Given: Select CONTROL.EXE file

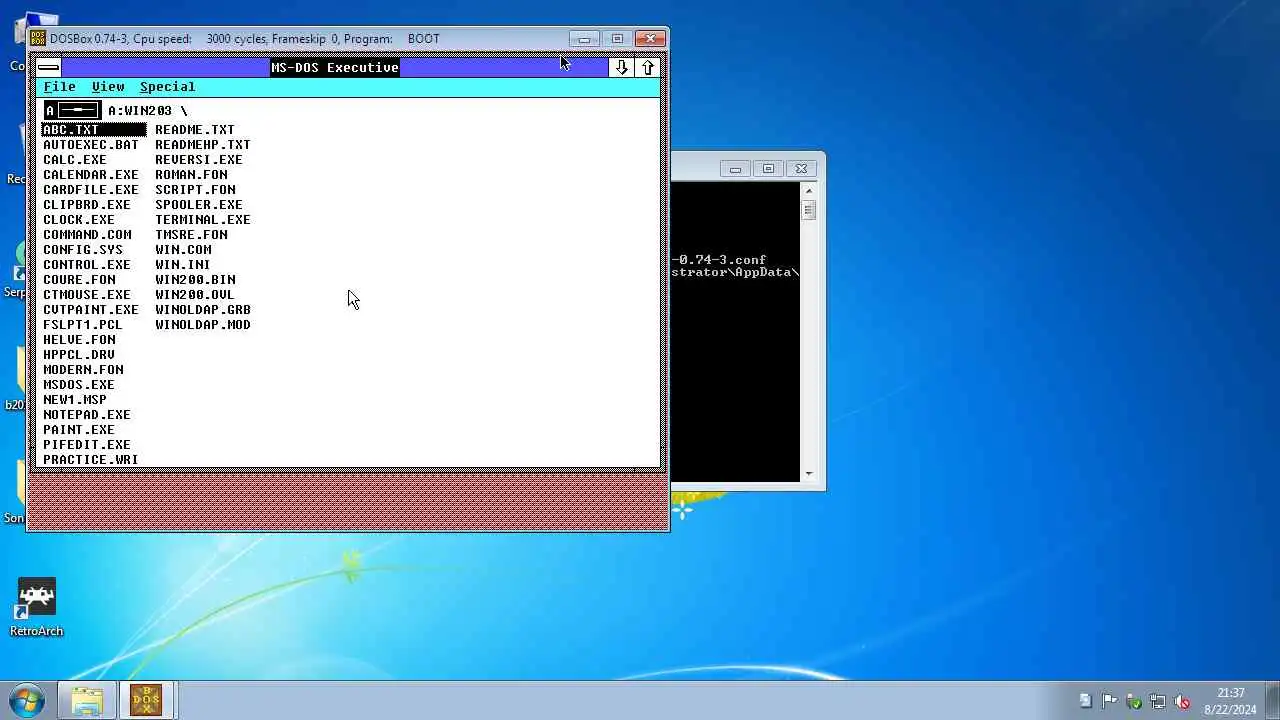Looking at the screenshot, I should click(87, 265).
